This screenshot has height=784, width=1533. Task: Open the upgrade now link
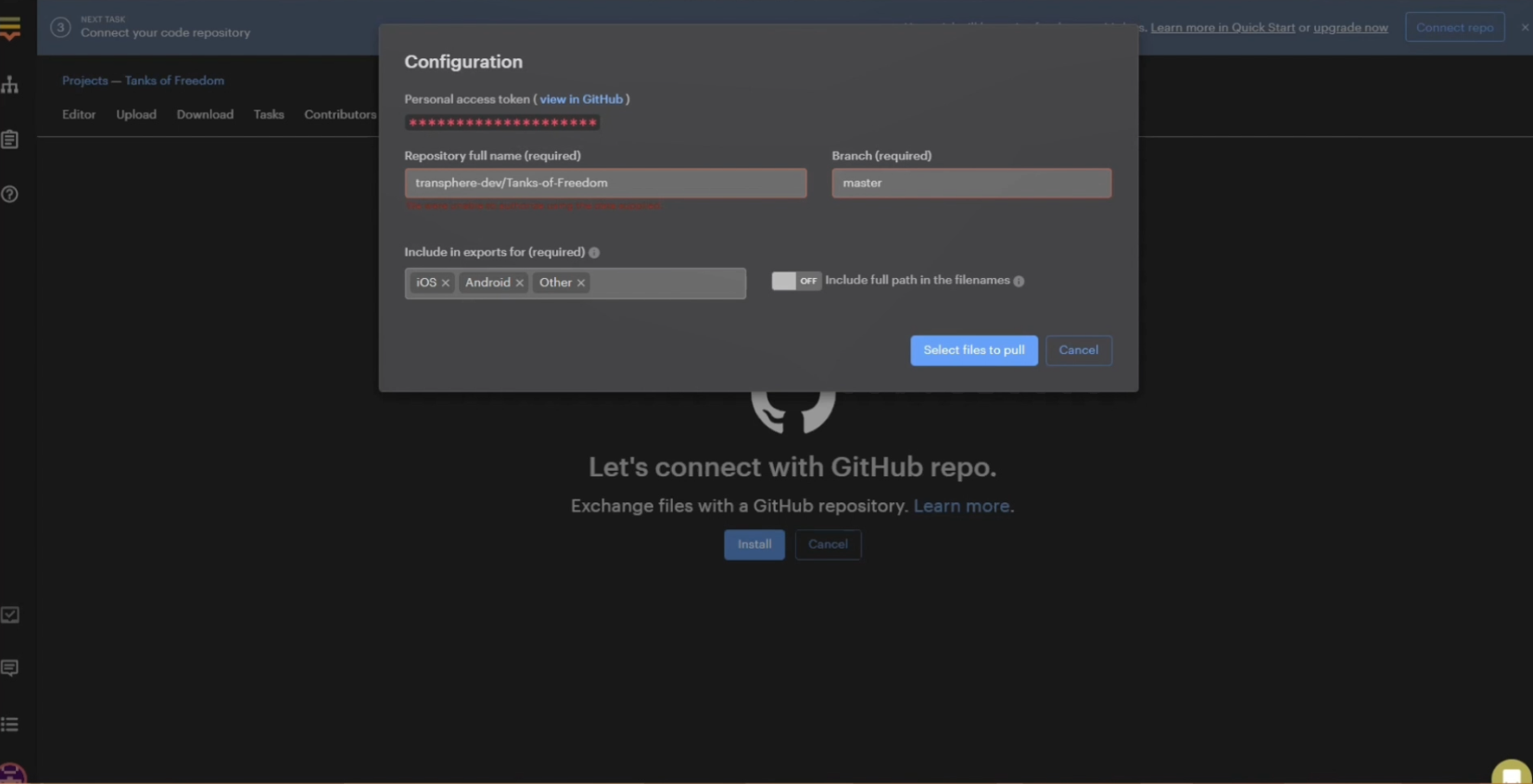pos(1350,27)
